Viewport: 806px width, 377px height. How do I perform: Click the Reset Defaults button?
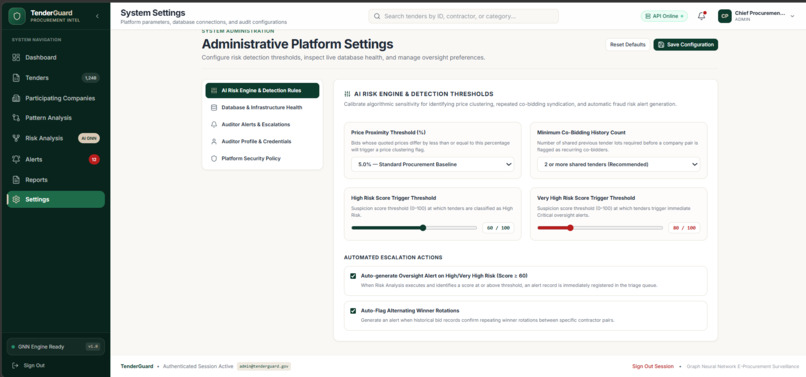click(628, 45)
